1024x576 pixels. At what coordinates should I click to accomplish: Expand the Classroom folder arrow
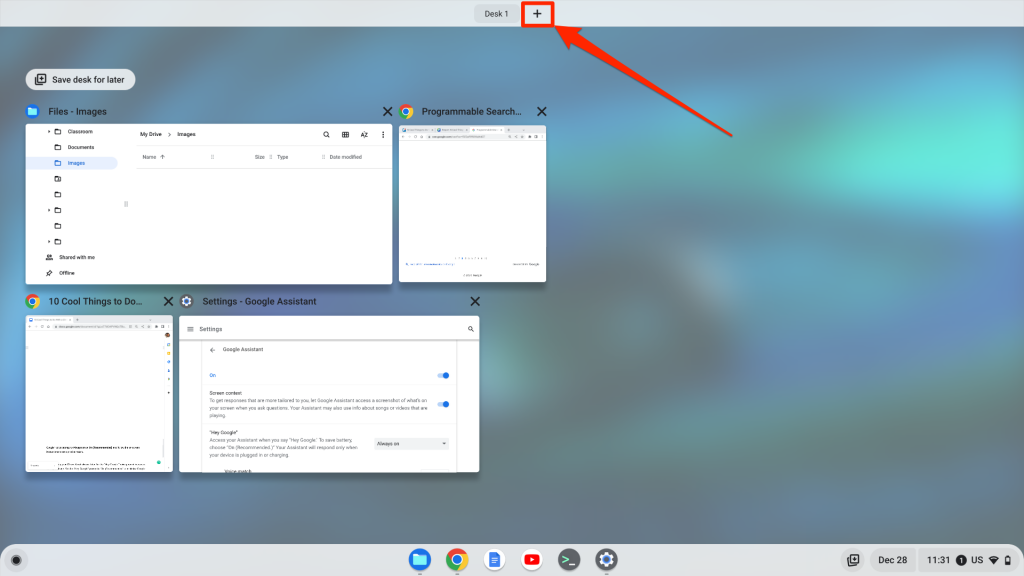[49, 131]
